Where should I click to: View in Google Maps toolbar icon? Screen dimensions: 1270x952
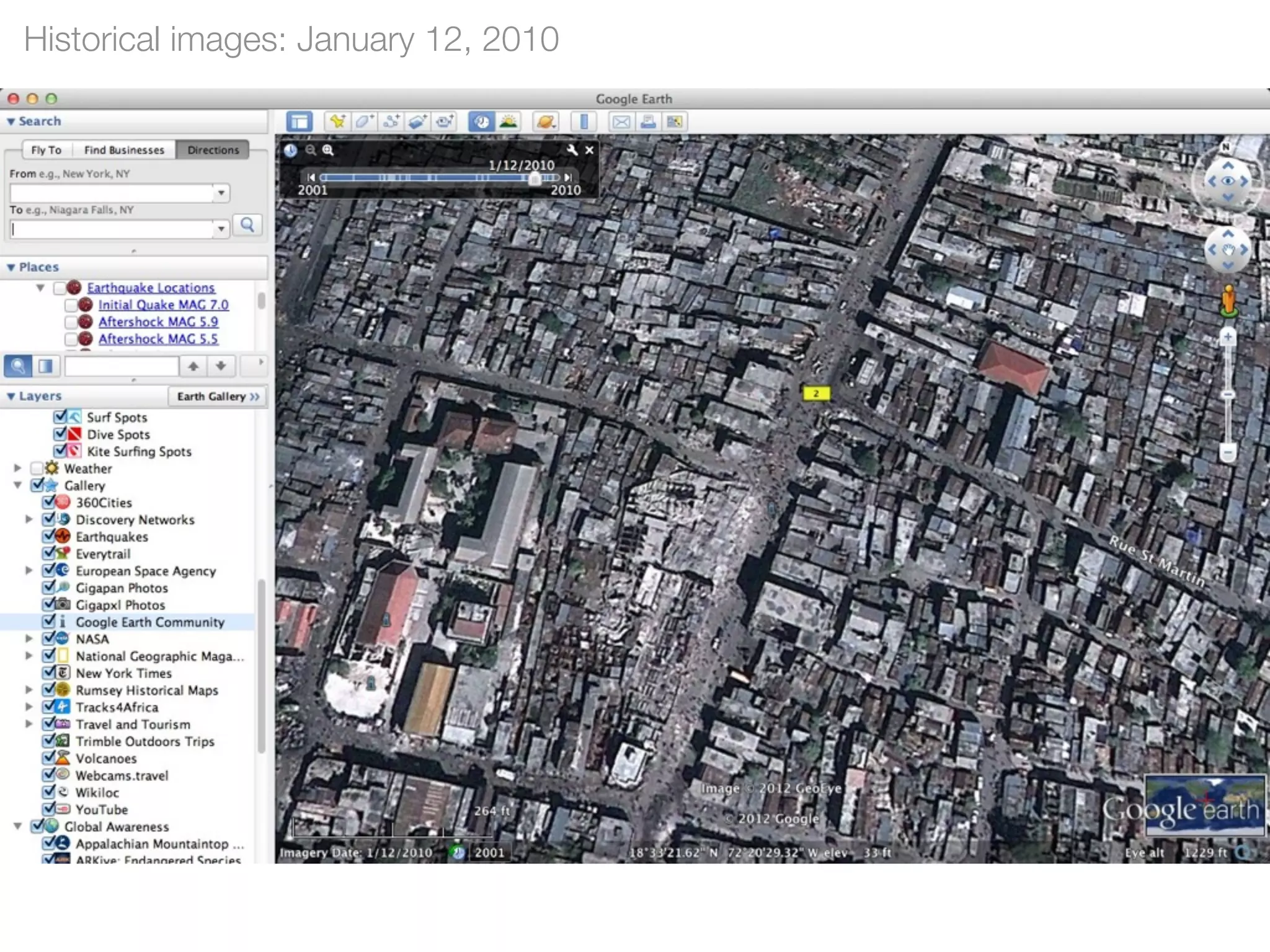pos(675,121)
